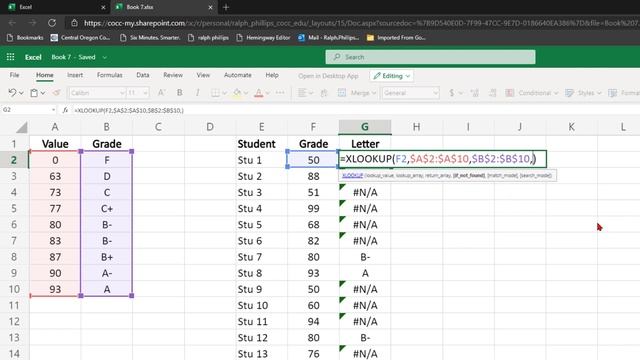Expand the Undo dropdown arrow

(21, 93)
